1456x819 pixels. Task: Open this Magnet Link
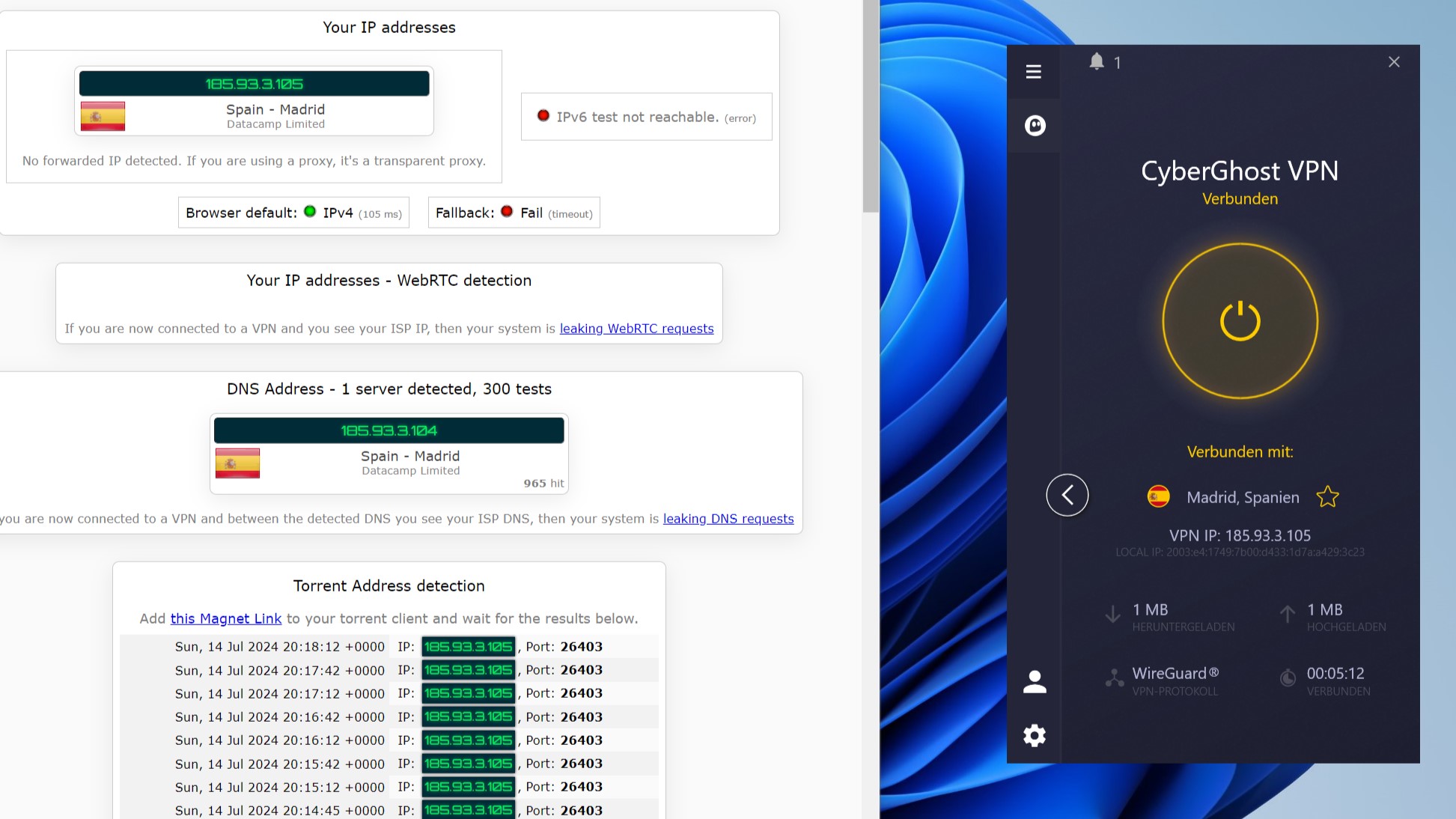(226, 619)
